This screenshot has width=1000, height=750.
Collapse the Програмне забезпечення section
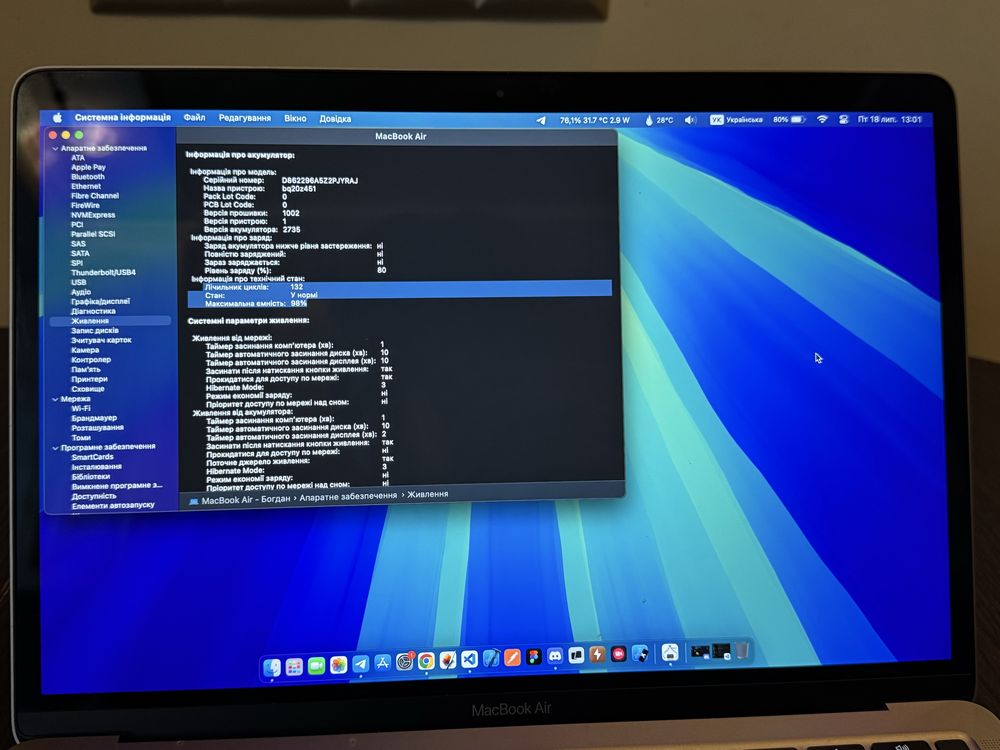pyautogui.click(x=55, y=448)
